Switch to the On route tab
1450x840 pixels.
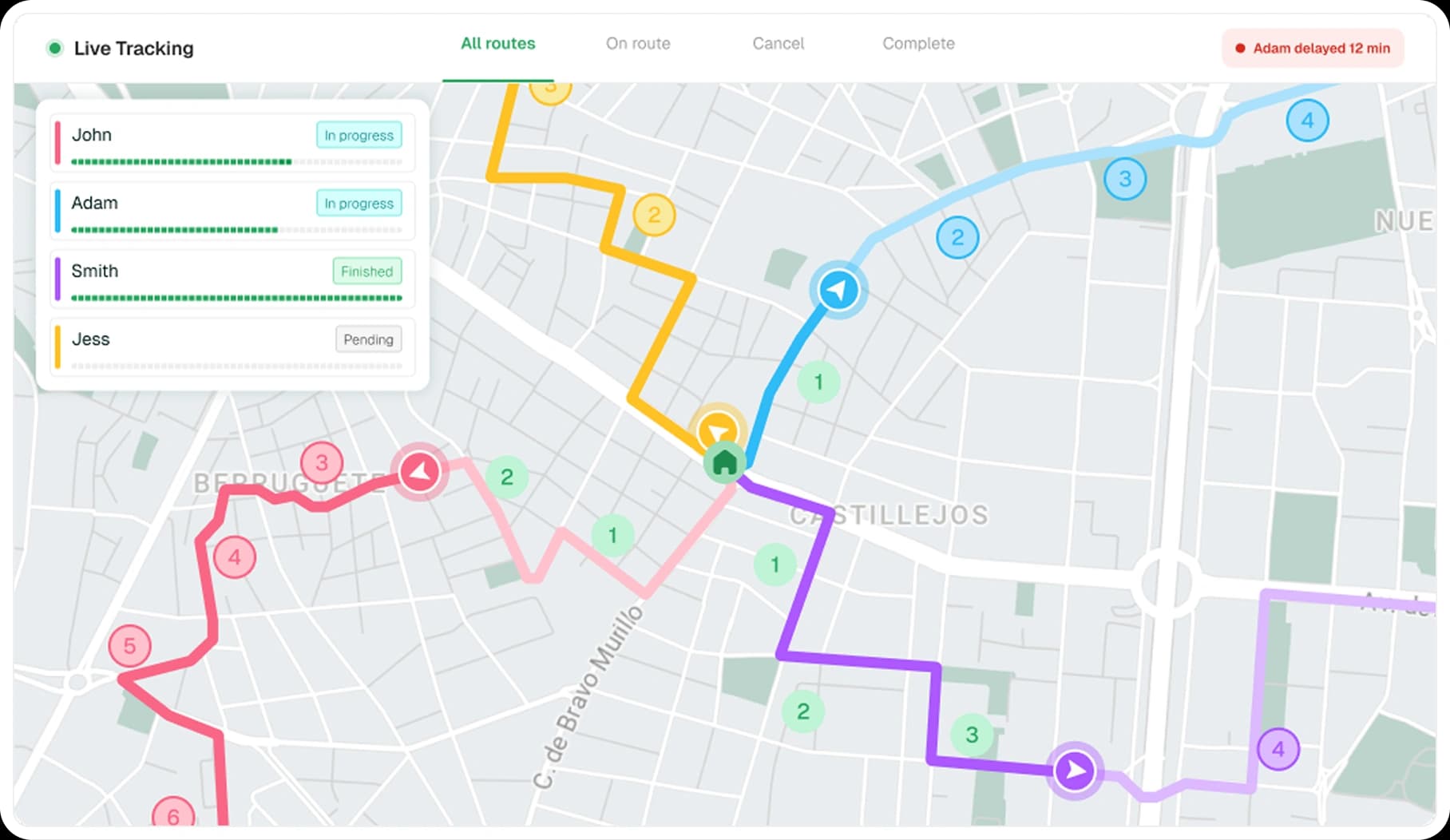(x=638, y=44)
